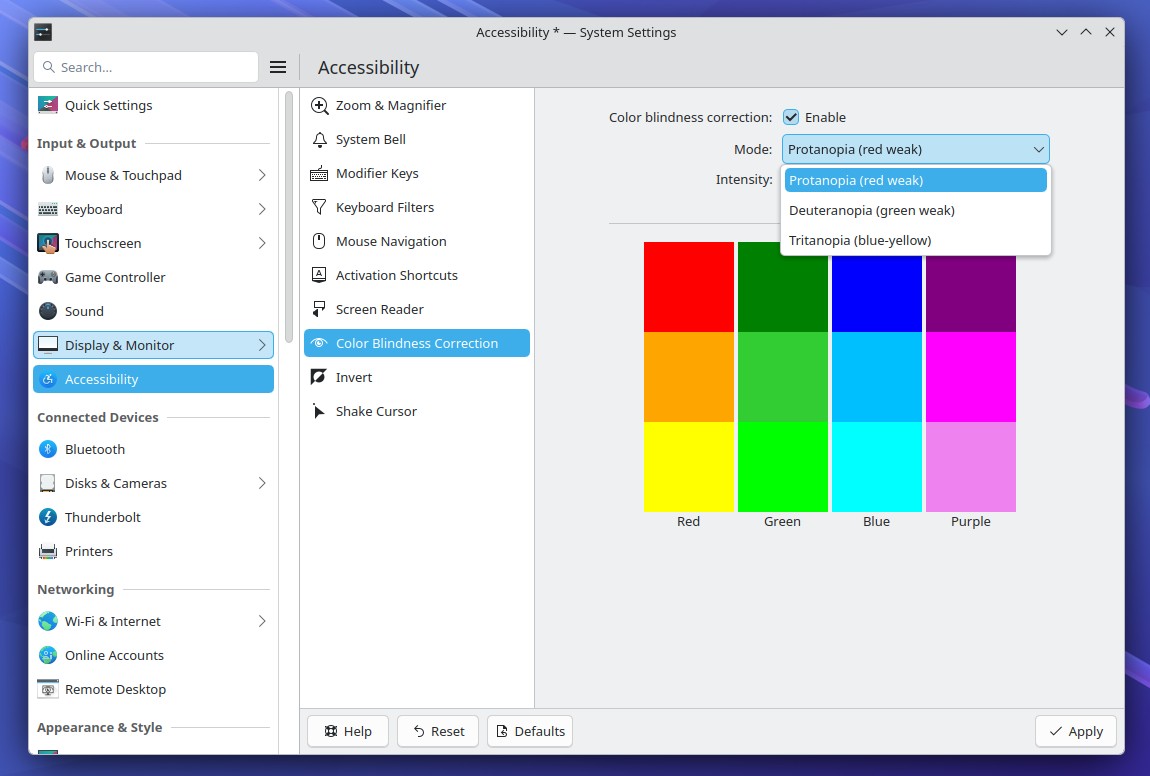Click the Zoom & Magnifier icon
The image size is (1150, 776).
pyautogui.click(x=319, y=105)
